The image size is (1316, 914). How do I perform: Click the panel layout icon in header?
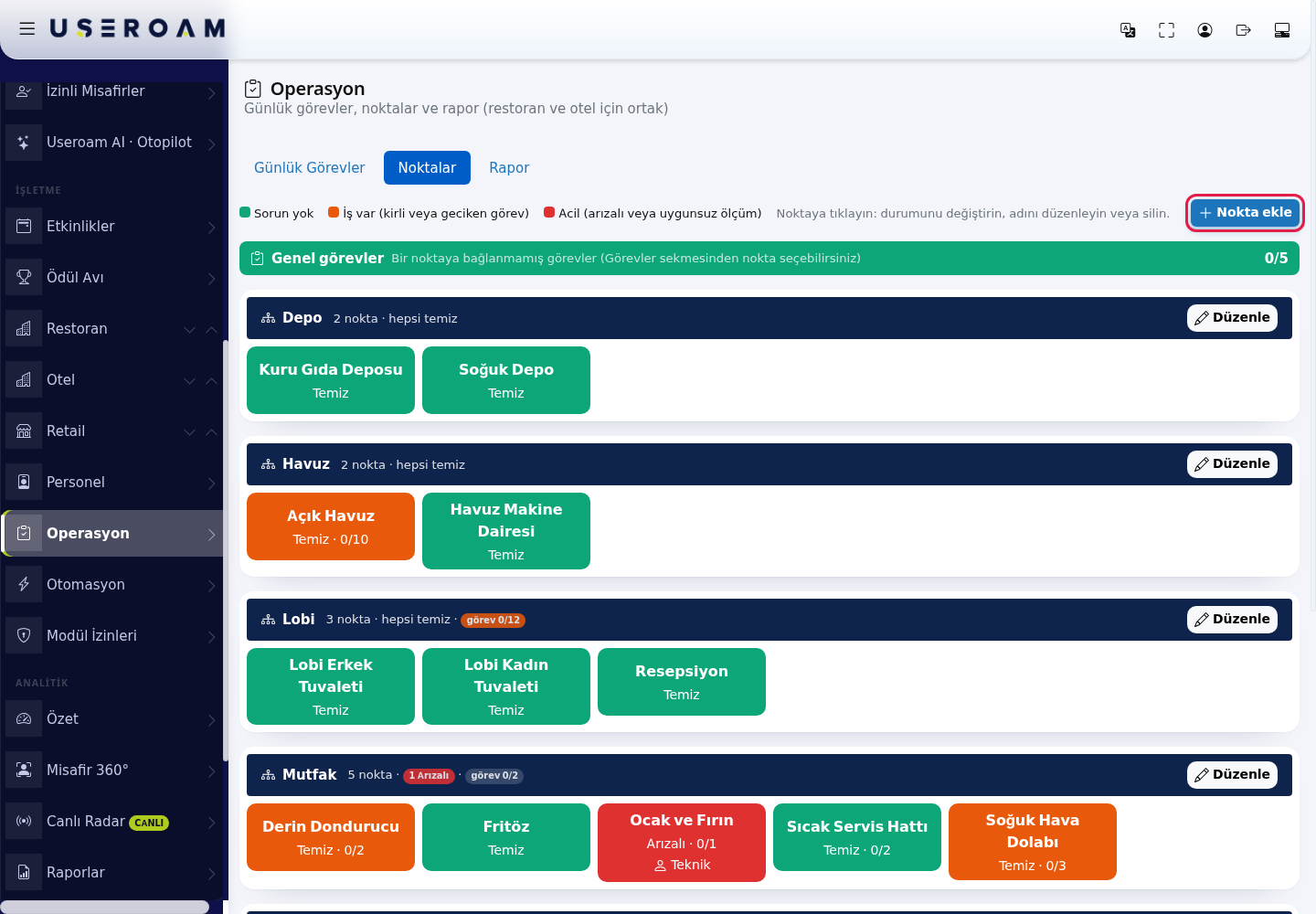pyautogui.click(x=1281, y=30)
